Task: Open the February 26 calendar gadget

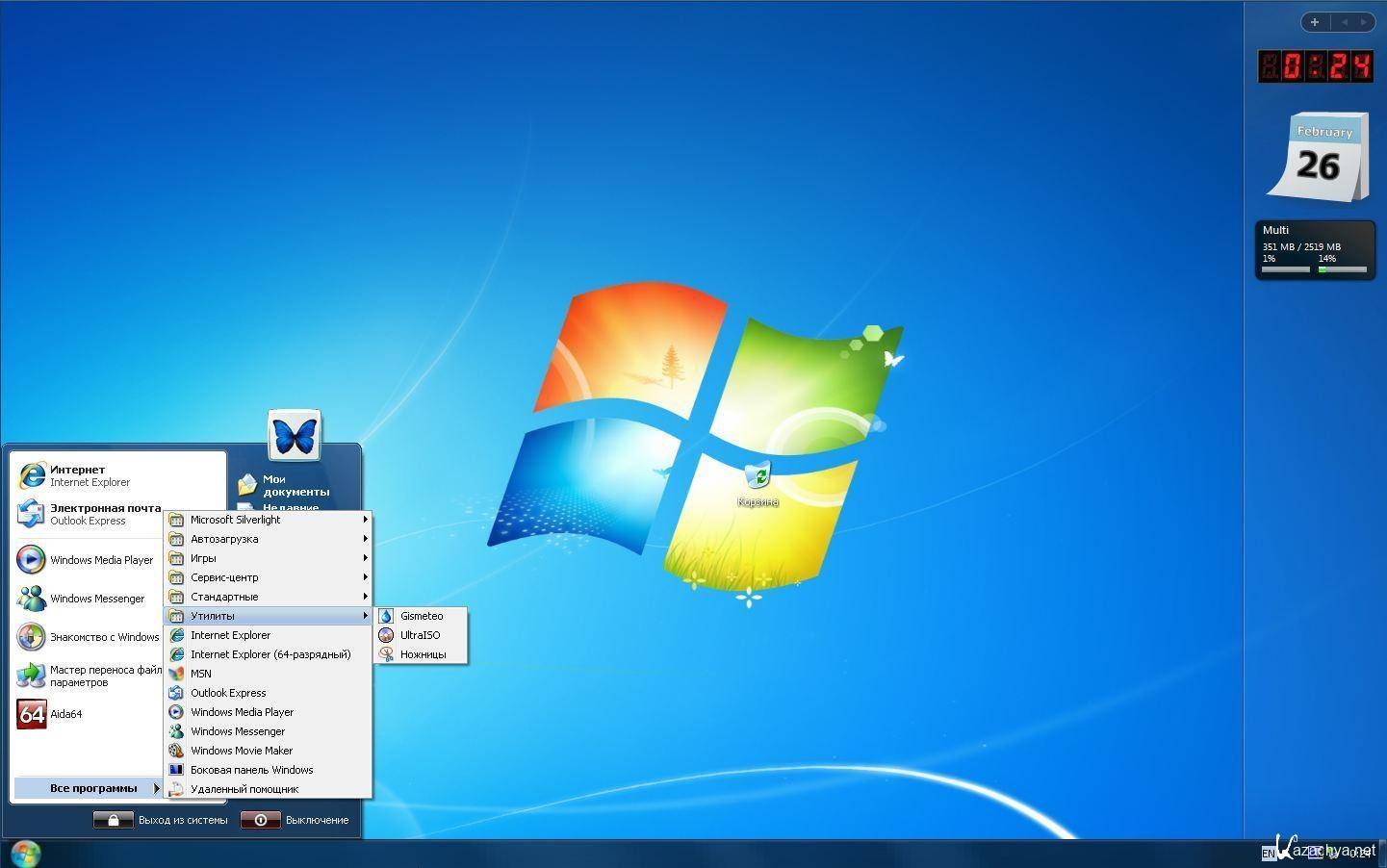Action: [1319, 157]
